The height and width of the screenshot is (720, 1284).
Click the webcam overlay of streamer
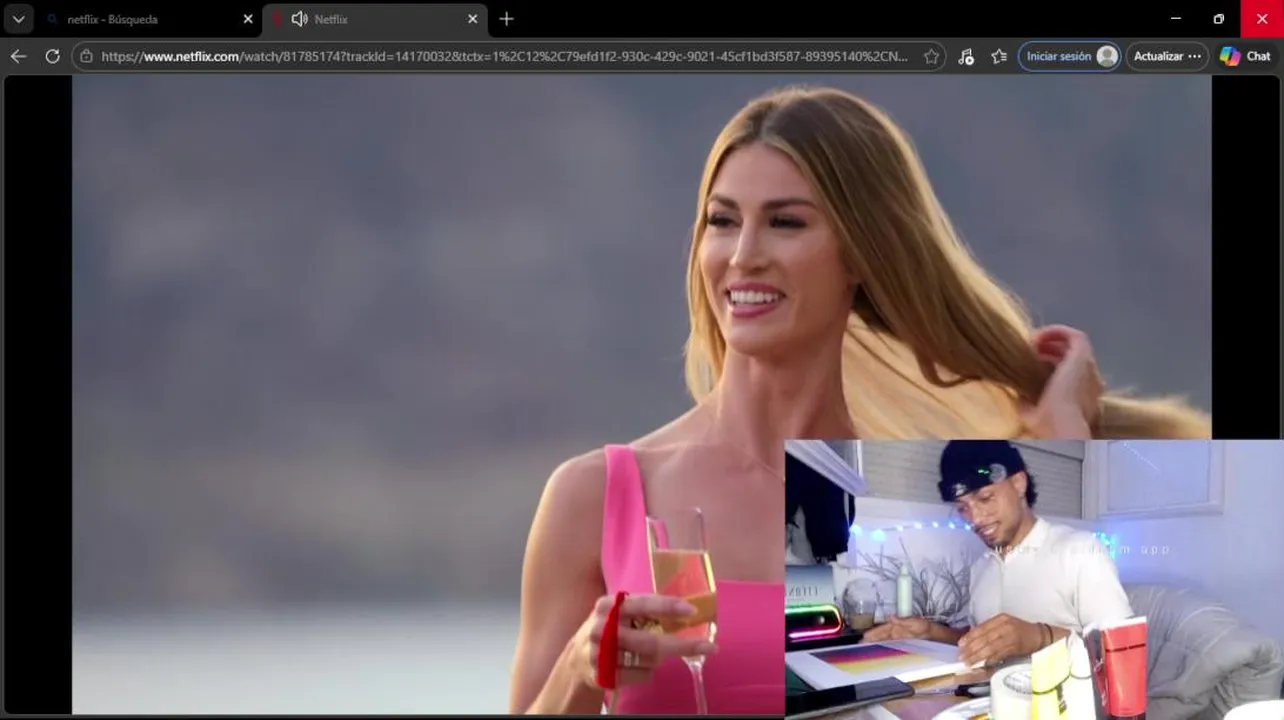1034,579
